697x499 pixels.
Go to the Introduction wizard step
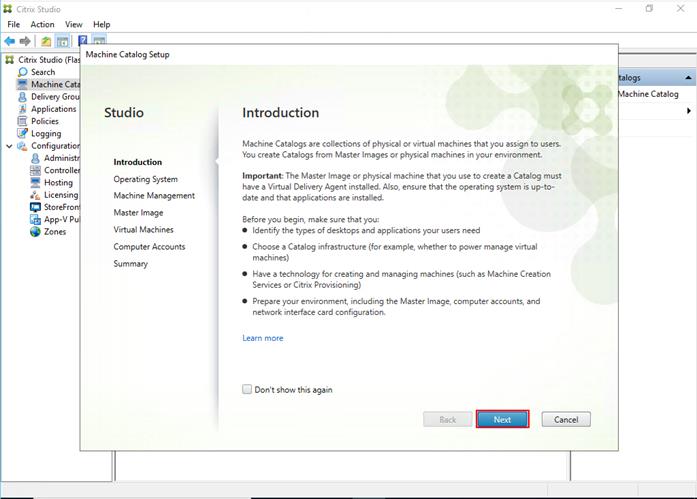(x=137, y=162)
